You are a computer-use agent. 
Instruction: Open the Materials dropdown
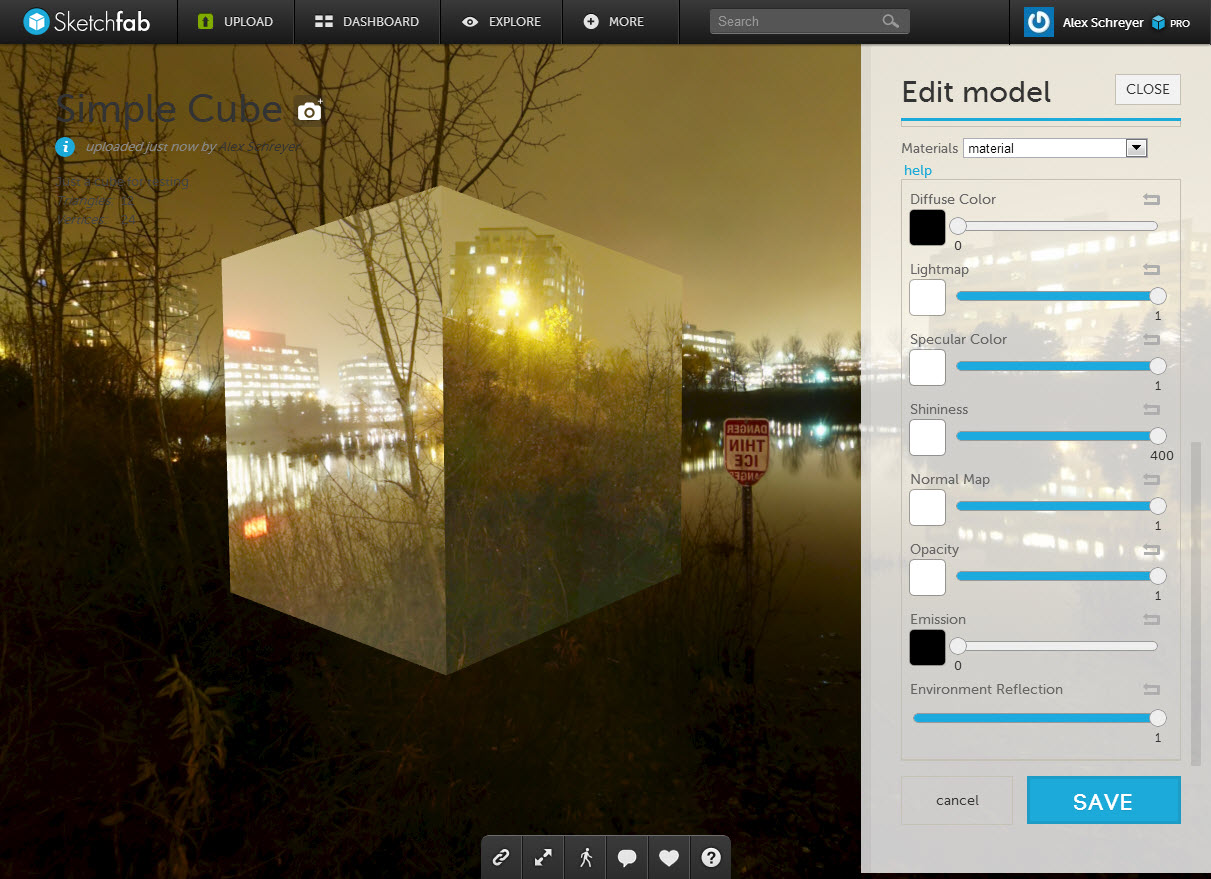click(x=1136, y=147)
